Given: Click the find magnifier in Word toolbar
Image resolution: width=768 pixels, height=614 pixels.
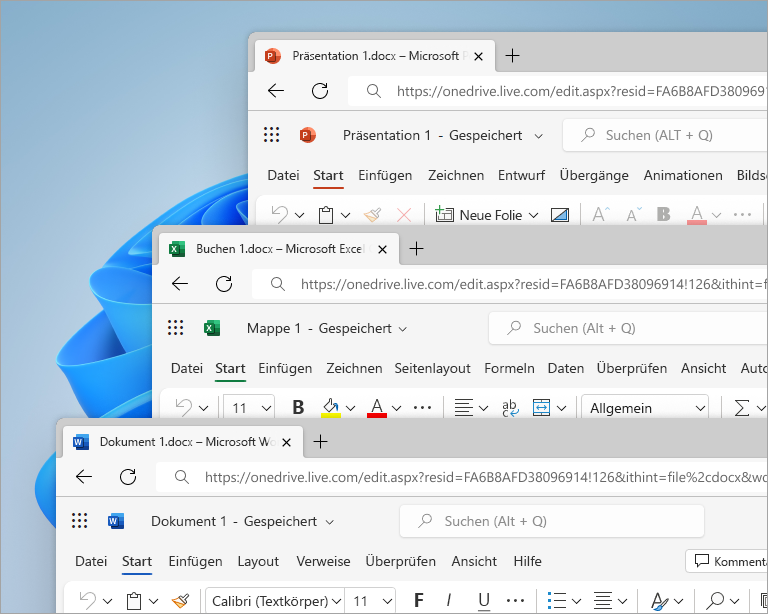Looking at the screenshot, I should pos(716,600).
